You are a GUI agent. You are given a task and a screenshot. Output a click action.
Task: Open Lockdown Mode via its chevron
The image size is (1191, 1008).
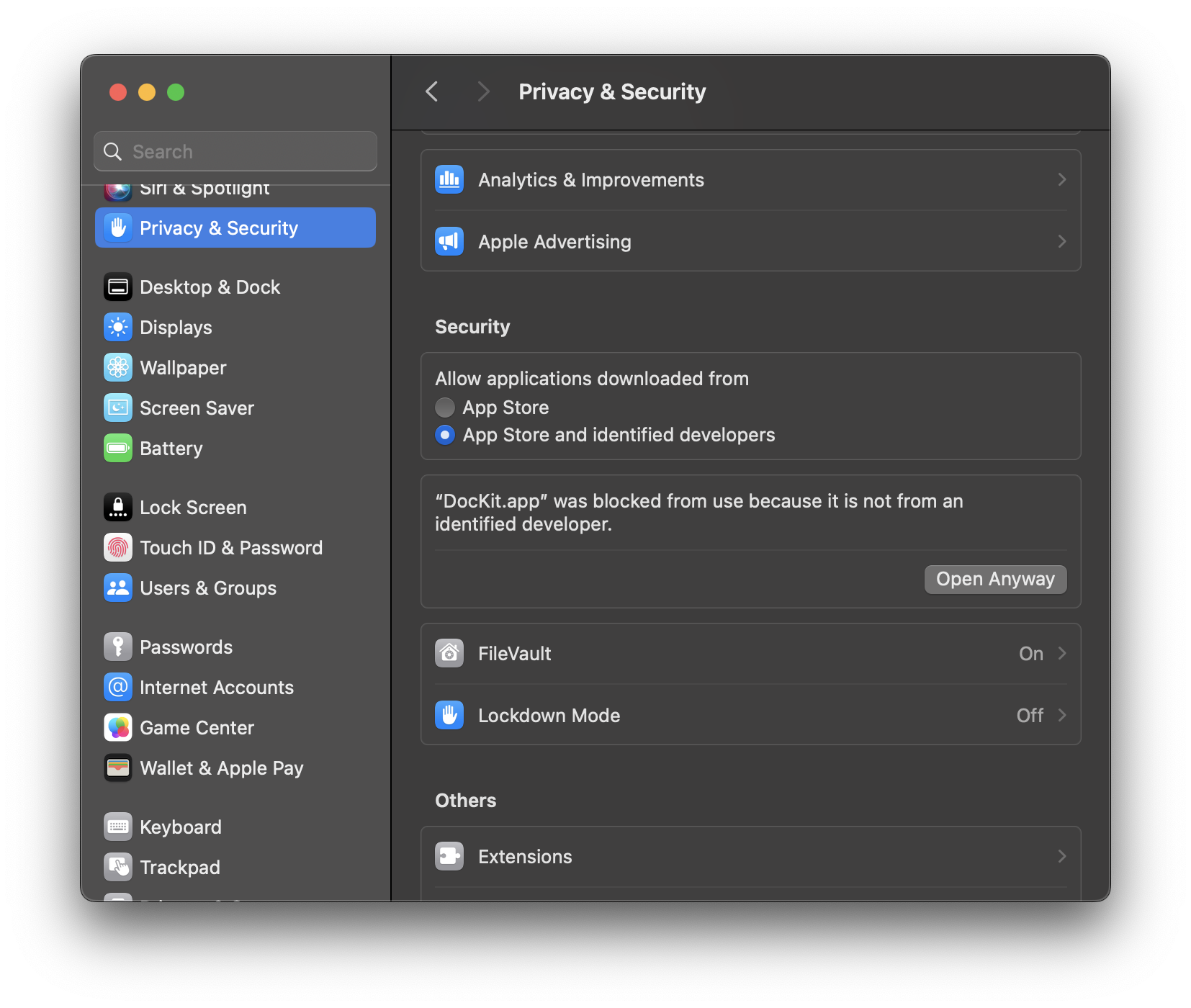[1061, 715]
